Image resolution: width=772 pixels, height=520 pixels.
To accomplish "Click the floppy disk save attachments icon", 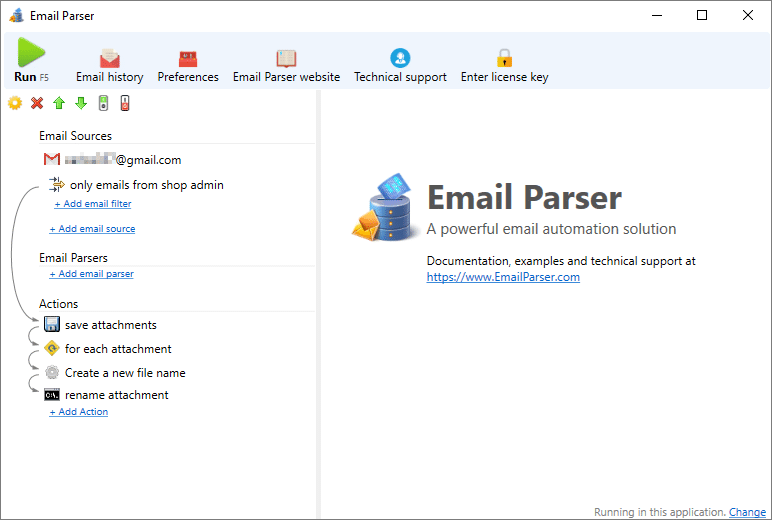I will pyautogui.click(x=52, y=324).
